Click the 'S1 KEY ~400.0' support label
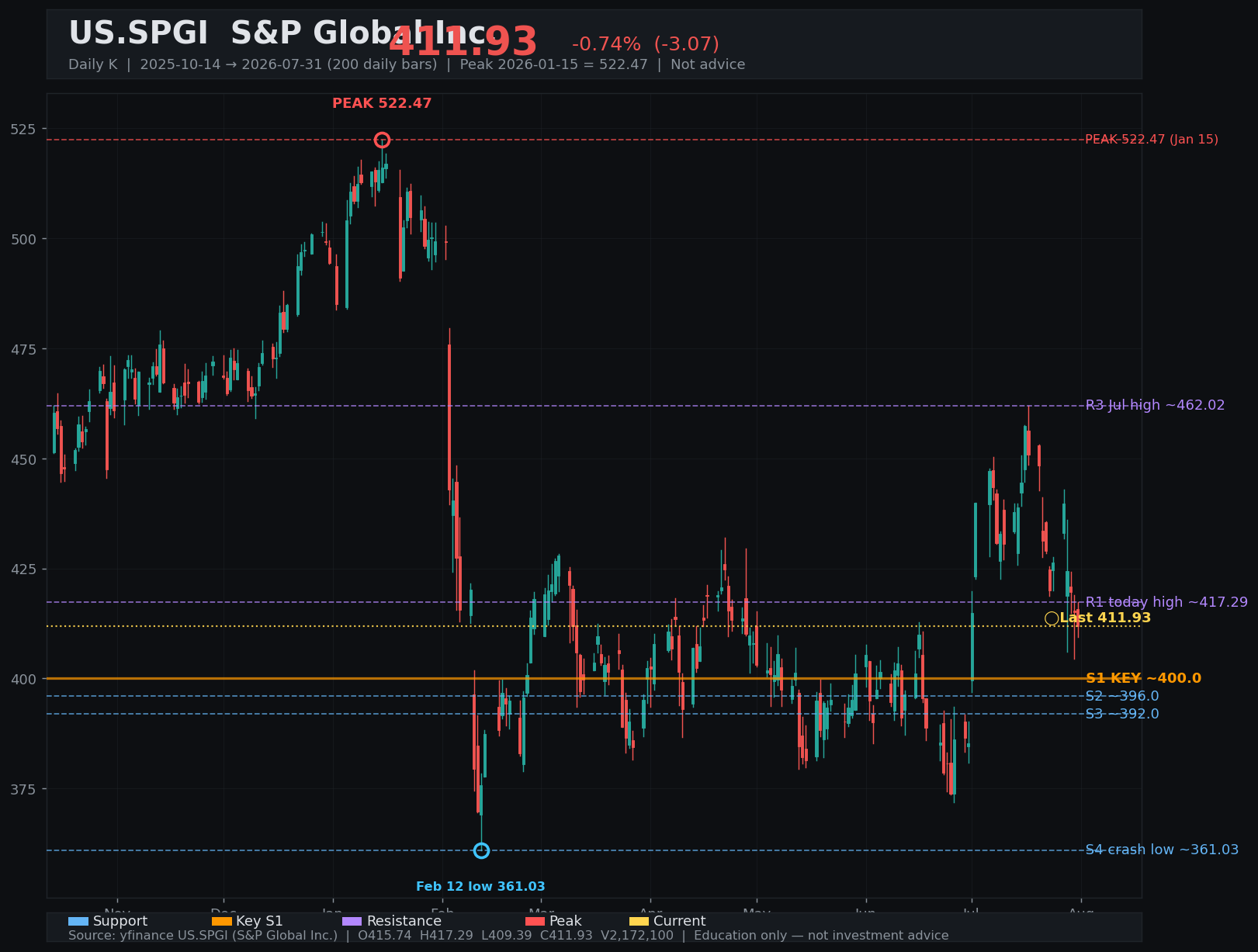The image size is (1258, 952). 1143,678
